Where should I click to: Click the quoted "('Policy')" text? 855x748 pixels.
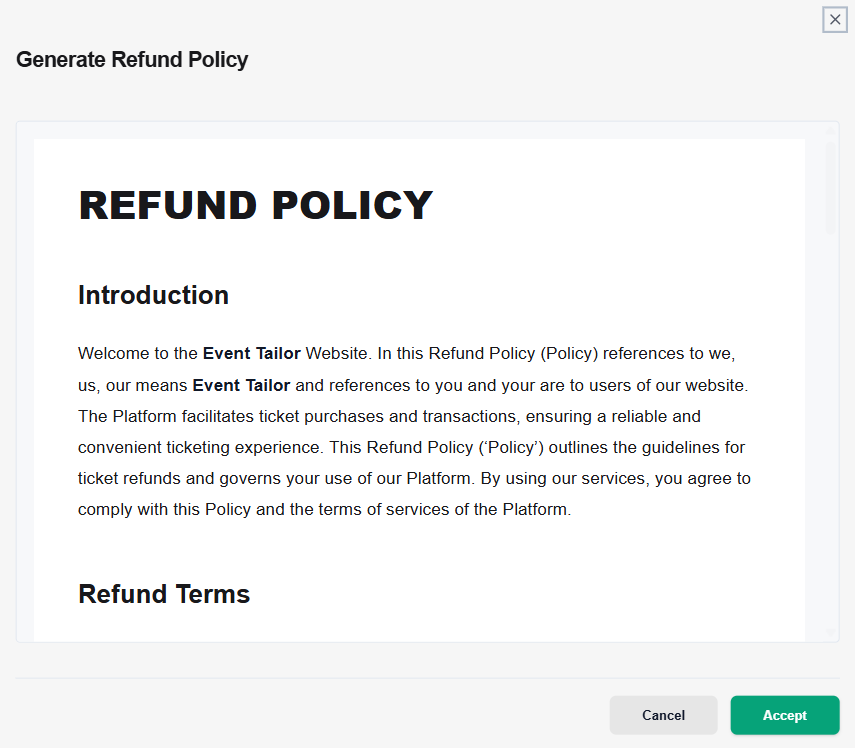click(511, 448)
